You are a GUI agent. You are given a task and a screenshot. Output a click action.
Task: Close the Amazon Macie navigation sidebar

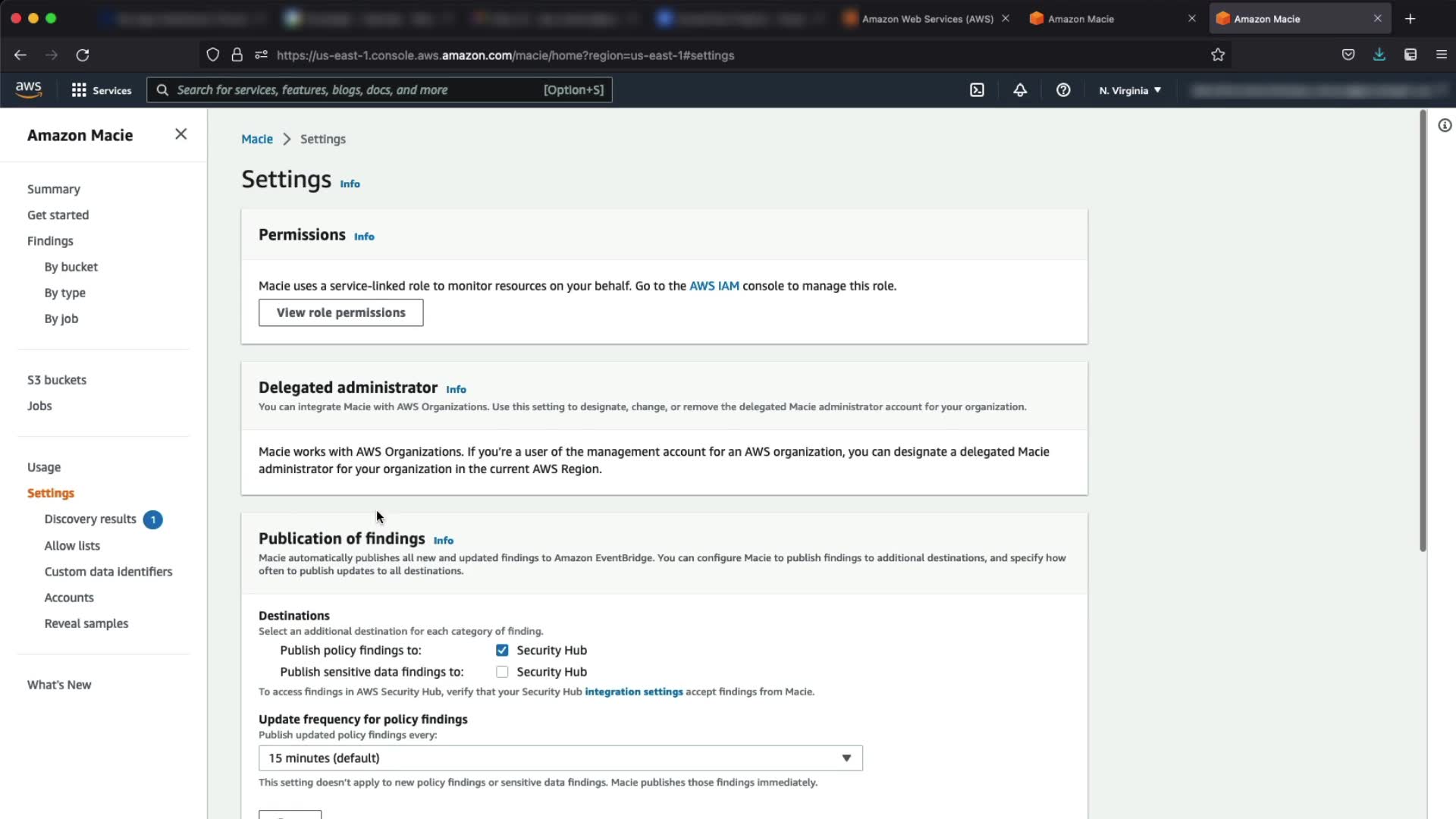(180, 134)
